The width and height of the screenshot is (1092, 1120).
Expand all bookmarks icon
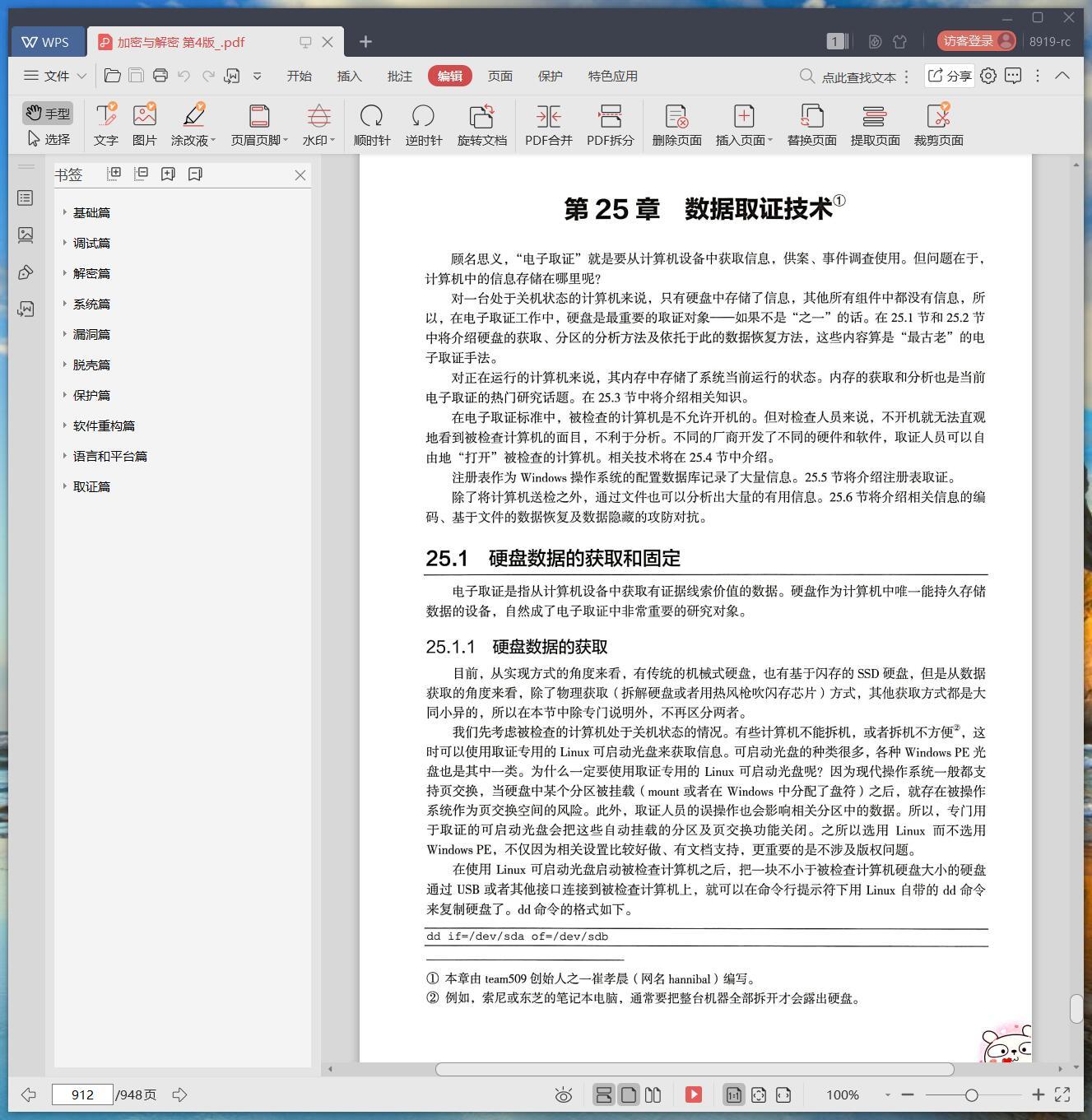[114, 174]
